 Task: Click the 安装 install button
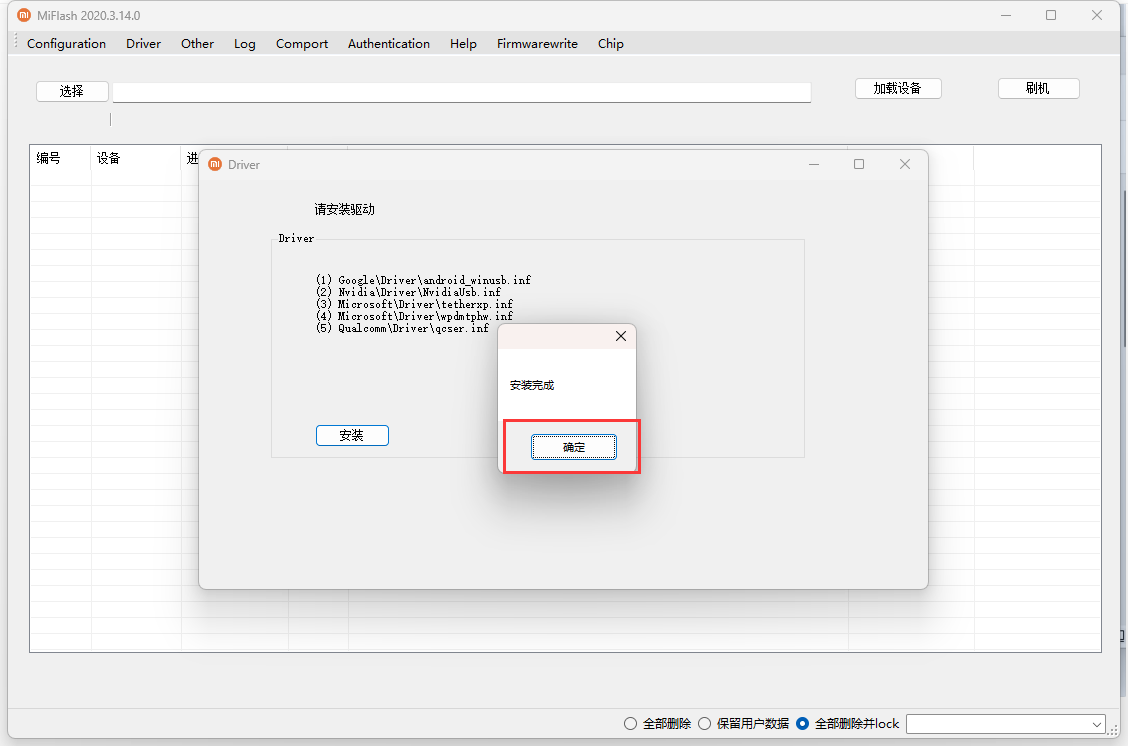point(352,435)
